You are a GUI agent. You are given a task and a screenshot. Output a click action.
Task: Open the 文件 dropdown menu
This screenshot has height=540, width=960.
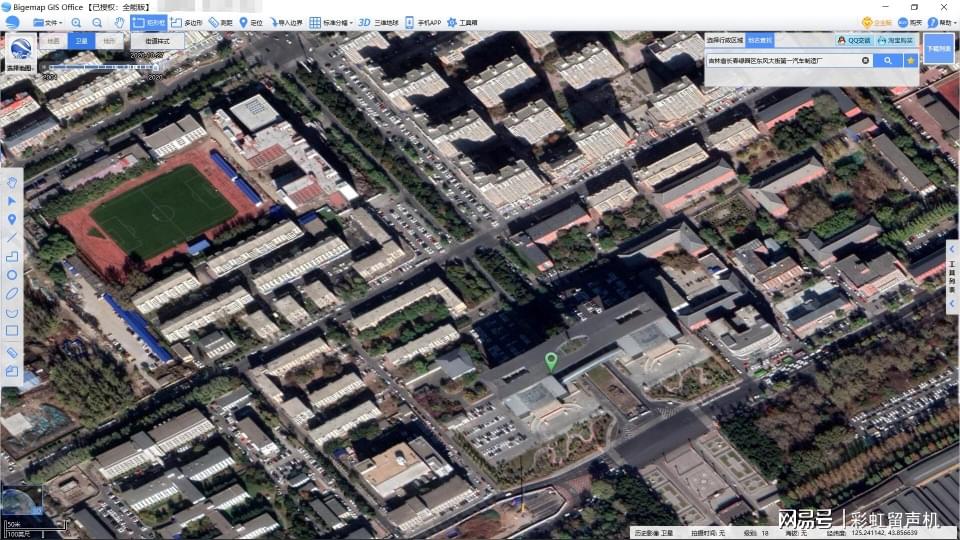click(46, 22)
